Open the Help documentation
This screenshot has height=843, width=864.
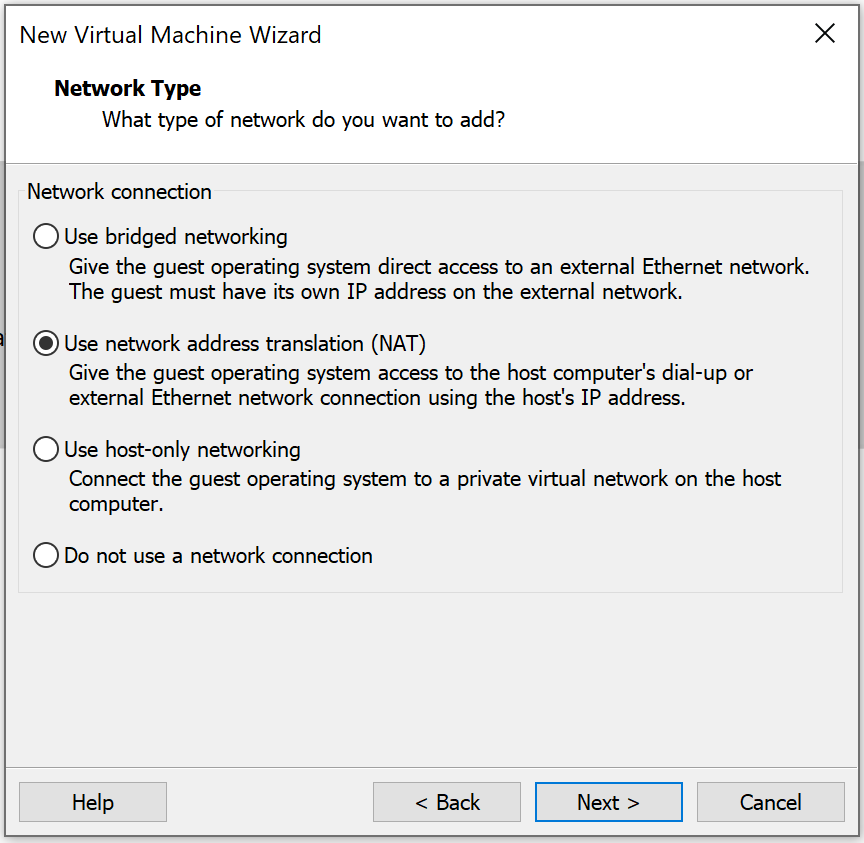(92, 801)
